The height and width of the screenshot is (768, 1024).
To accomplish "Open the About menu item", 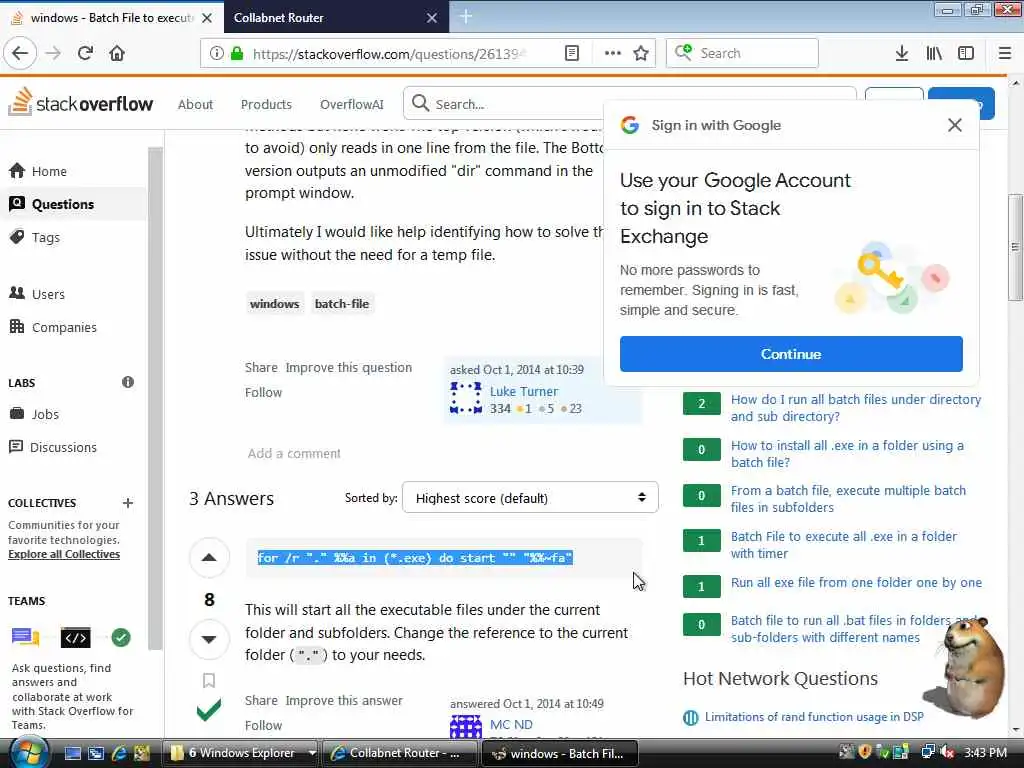I will pyautogui.click(x=195, y=104).
